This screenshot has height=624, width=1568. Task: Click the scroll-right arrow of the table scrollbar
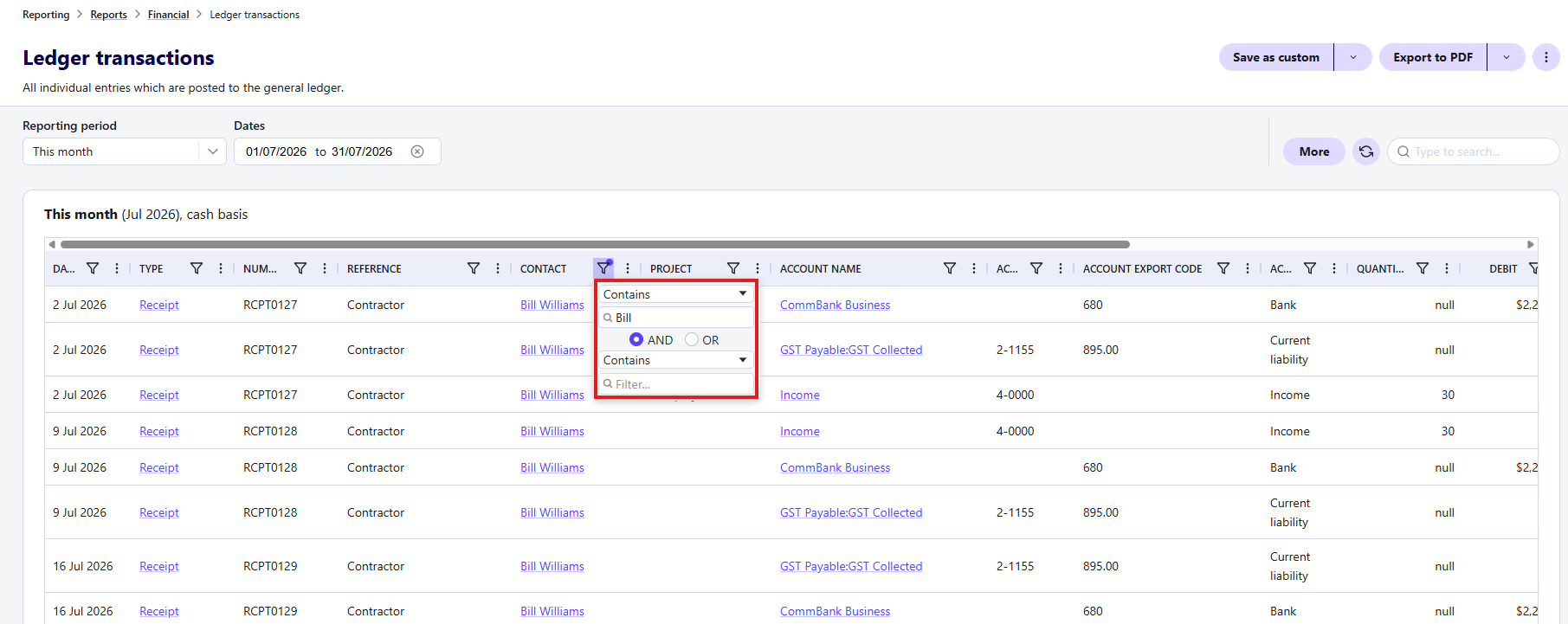[x=1531, y=244]
